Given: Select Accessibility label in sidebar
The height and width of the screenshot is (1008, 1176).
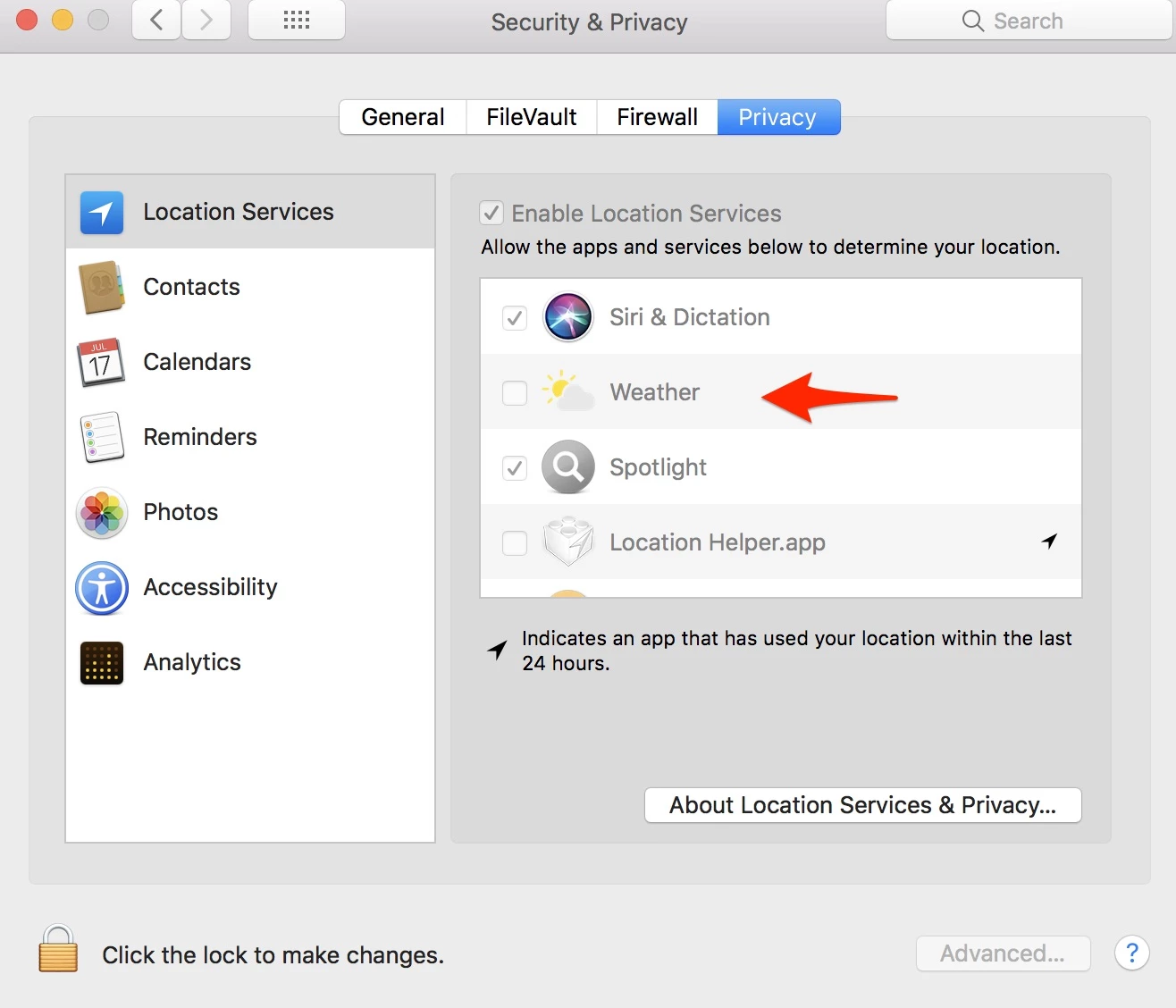Looking at the screenshot, I should tap(210, 587).
